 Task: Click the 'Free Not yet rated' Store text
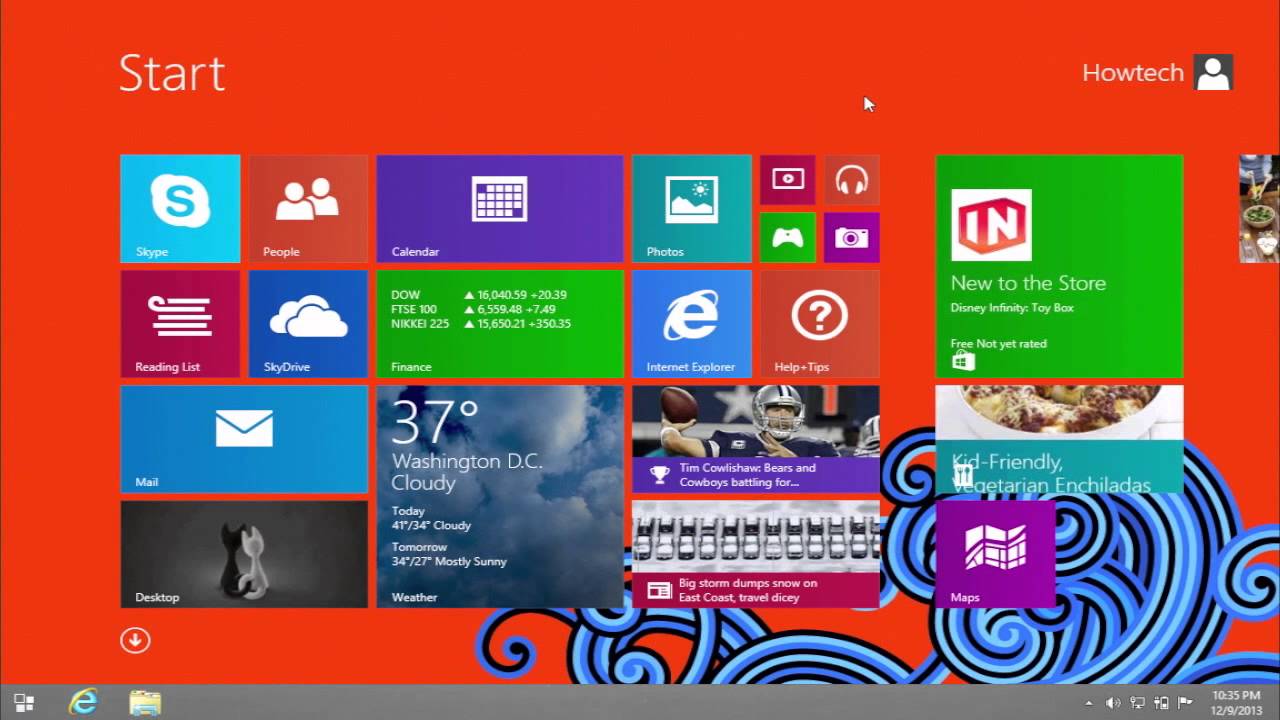998,343
